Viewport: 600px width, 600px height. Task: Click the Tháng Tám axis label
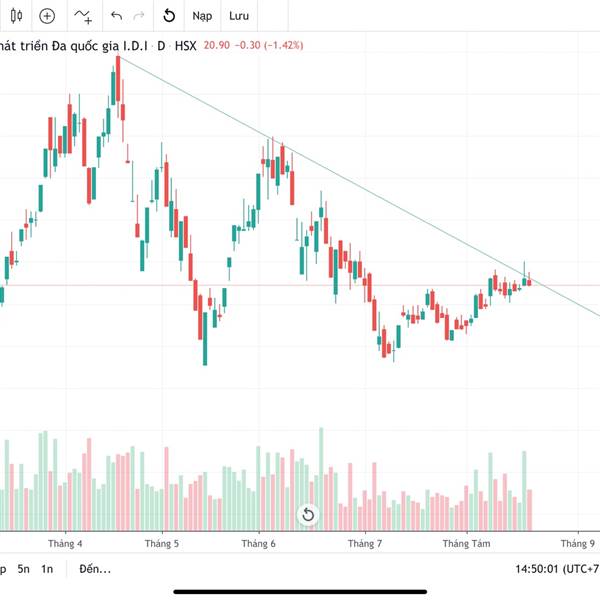click(x=466, y=544)
